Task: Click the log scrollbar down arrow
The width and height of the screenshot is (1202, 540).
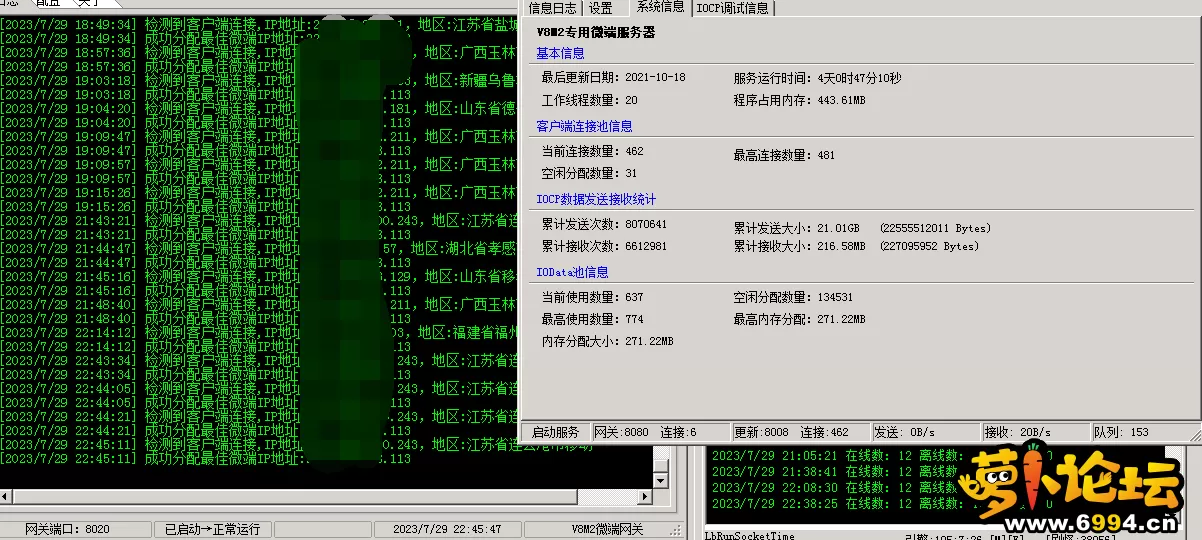Action: tap(659, 480)
